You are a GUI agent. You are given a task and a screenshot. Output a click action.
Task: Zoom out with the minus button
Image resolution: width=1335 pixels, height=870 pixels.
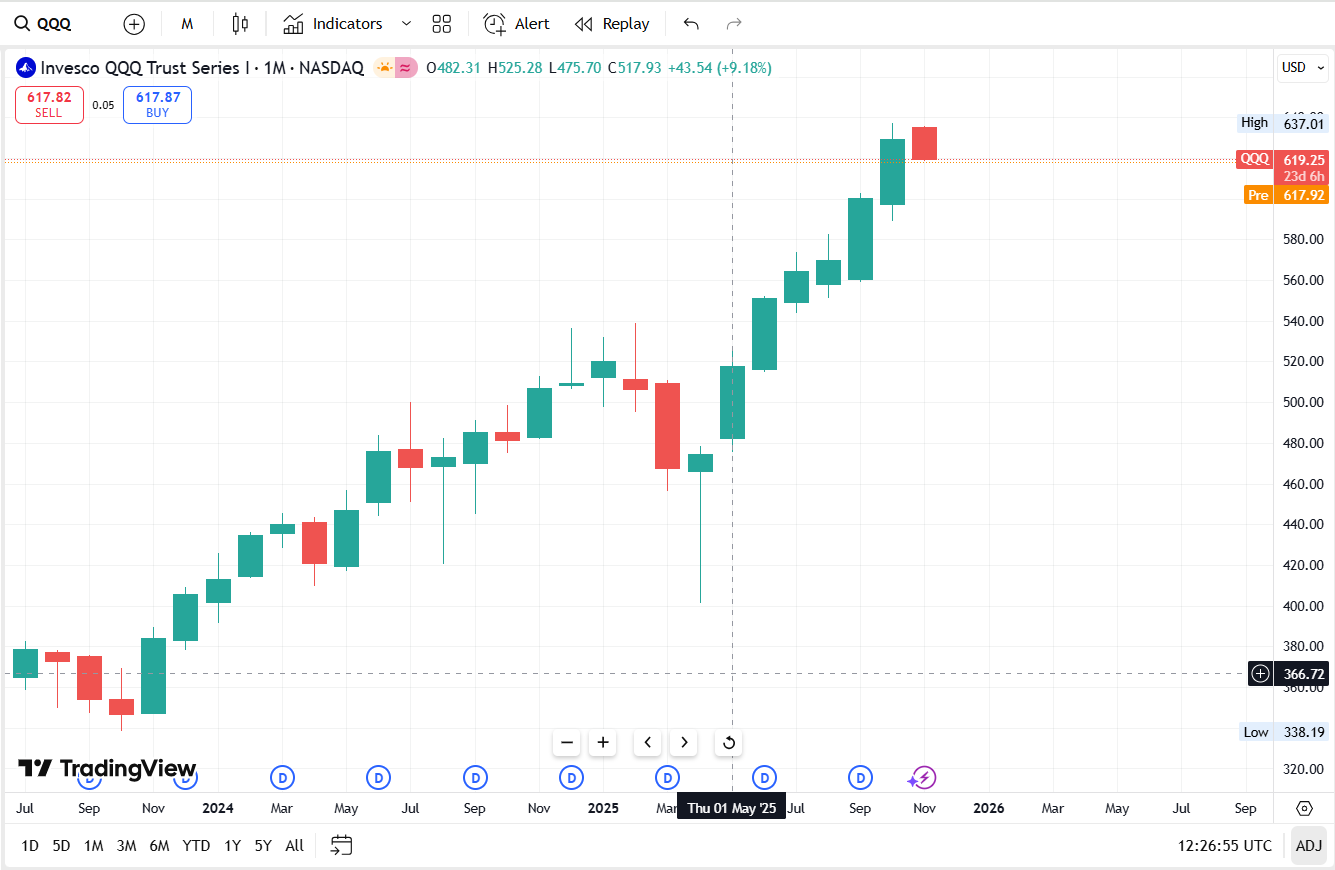[567, 742]
